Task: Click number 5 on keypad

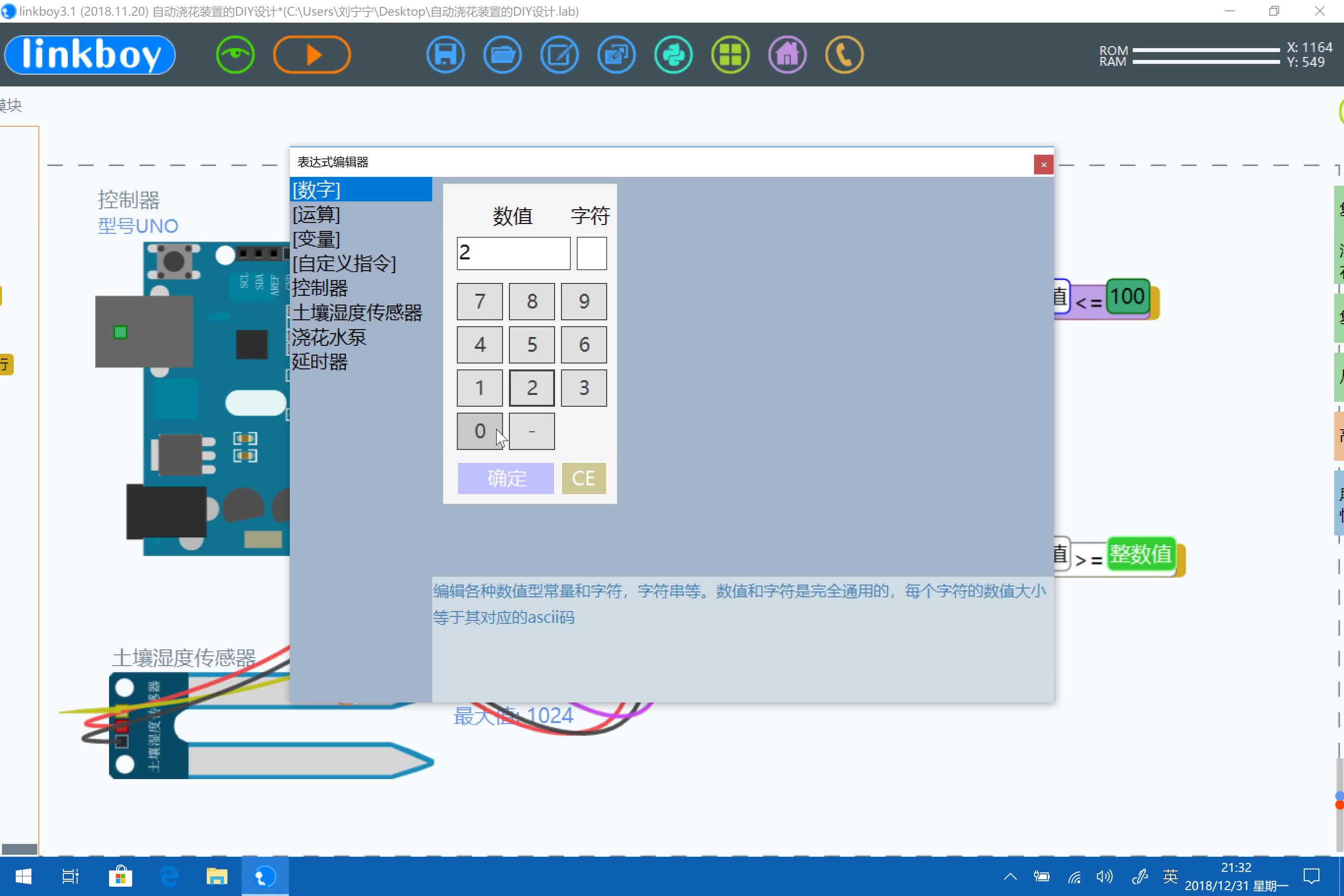Action: point(531,344)
